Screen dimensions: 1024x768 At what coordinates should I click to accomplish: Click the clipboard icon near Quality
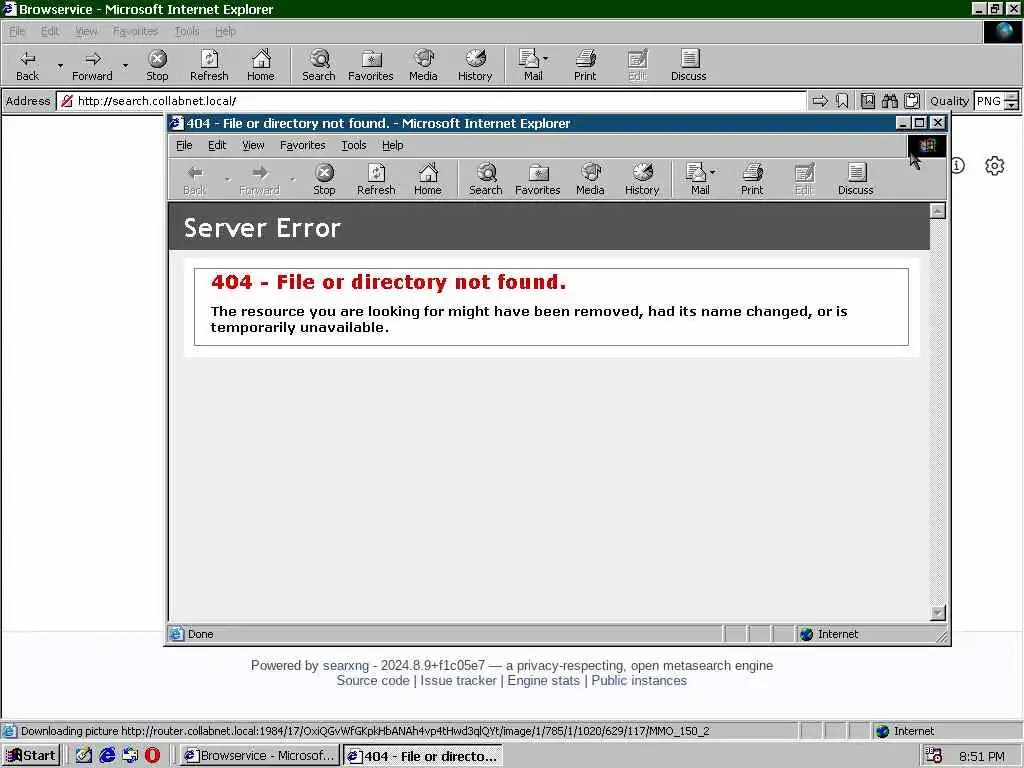pos(912,101)
